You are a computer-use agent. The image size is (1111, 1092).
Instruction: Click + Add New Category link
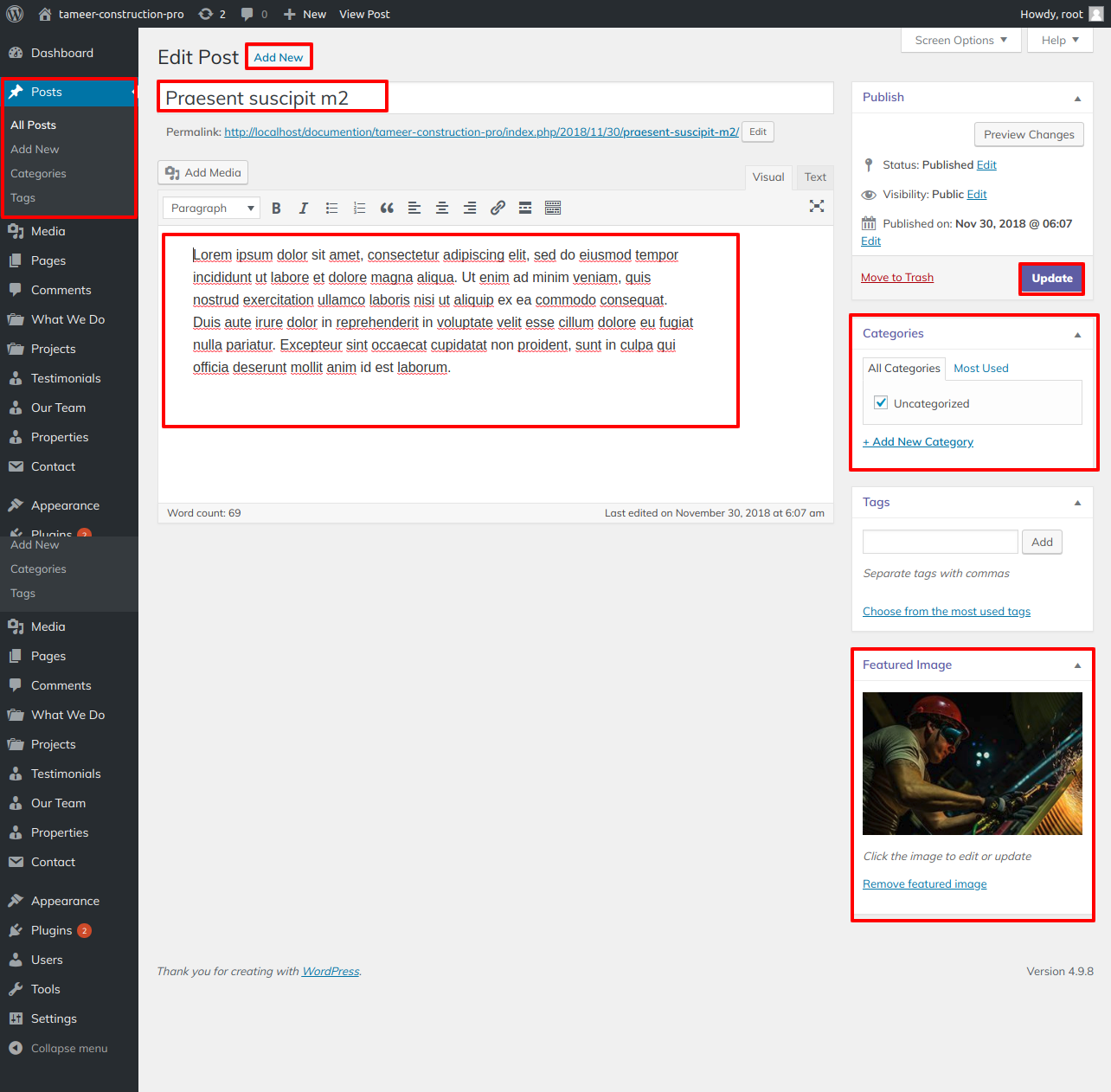918,442
